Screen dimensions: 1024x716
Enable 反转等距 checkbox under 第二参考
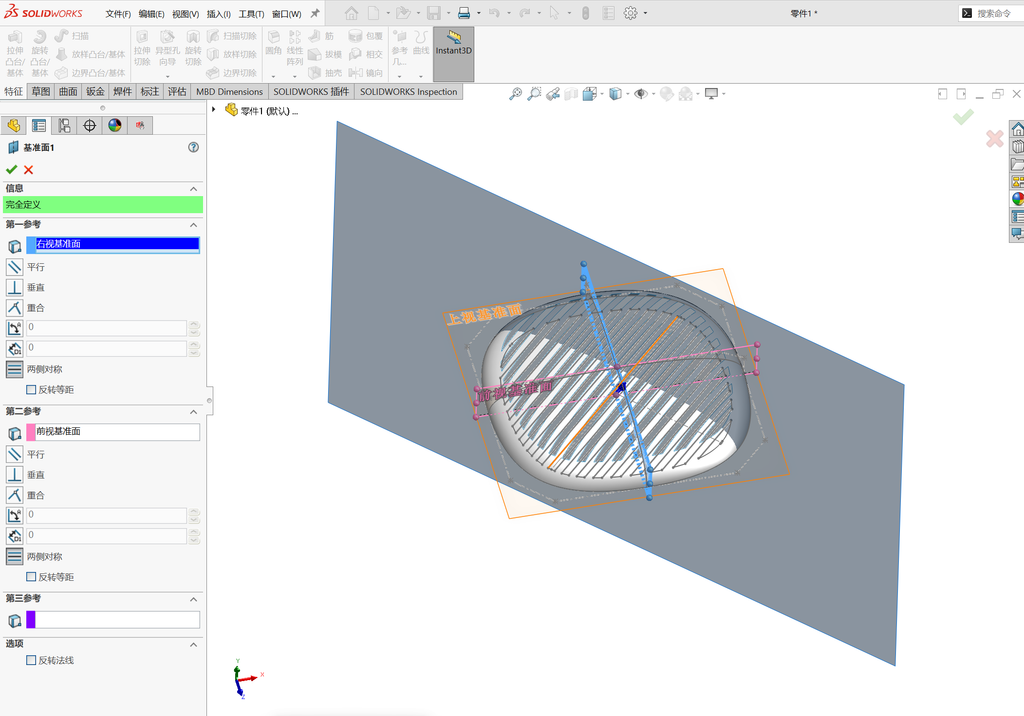coord(31,577)
